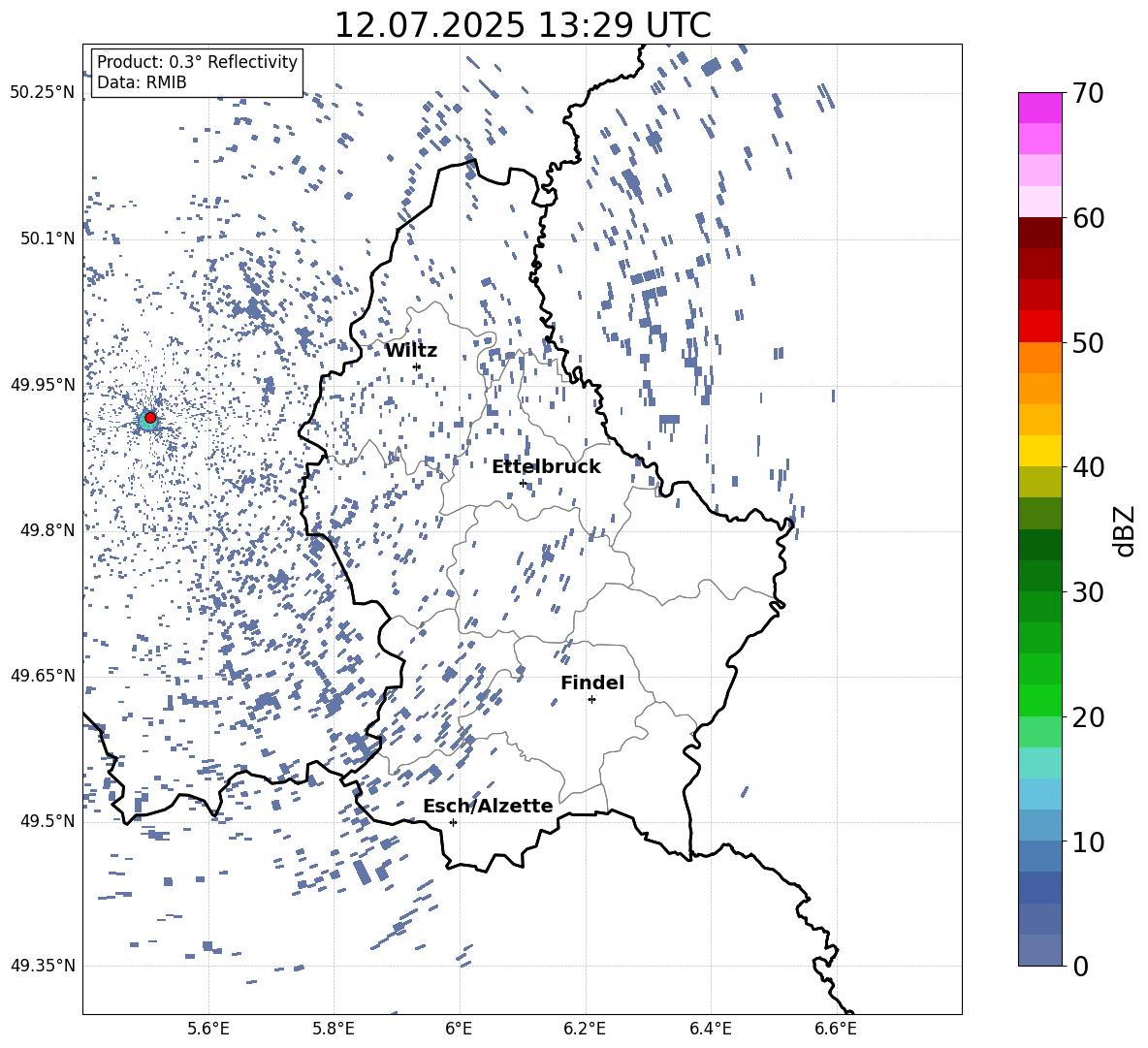
Task: Click the 49.35°N latitude label
Action: tap(43, 966)
